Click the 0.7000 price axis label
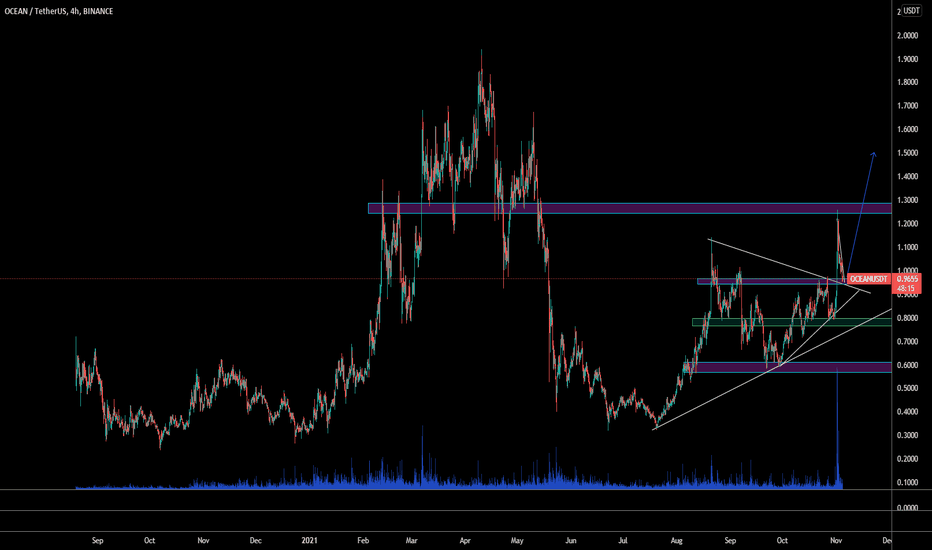The image size is (932, 550). pyautogui.click(x=907, y=342)
